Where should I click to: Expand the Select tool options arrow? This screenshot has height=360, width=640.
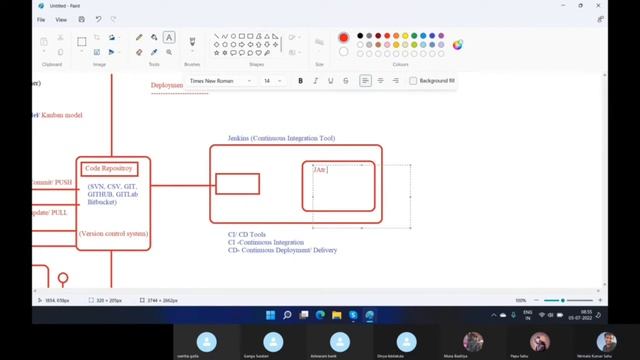[82, 52]
